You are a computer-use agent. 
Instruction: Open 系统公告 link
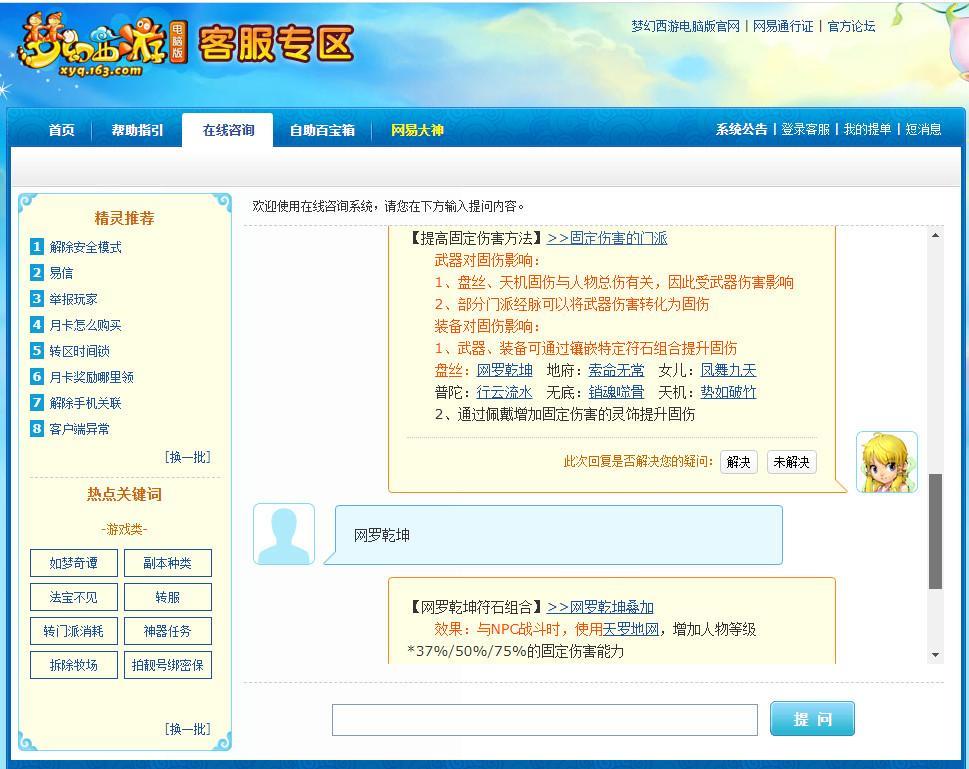[x=742, y=129]
